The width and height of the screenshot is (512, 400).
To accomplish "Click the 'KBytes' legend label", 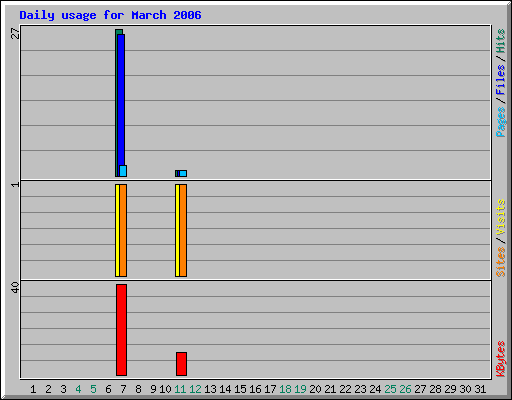I will click(x=500, y=359).
